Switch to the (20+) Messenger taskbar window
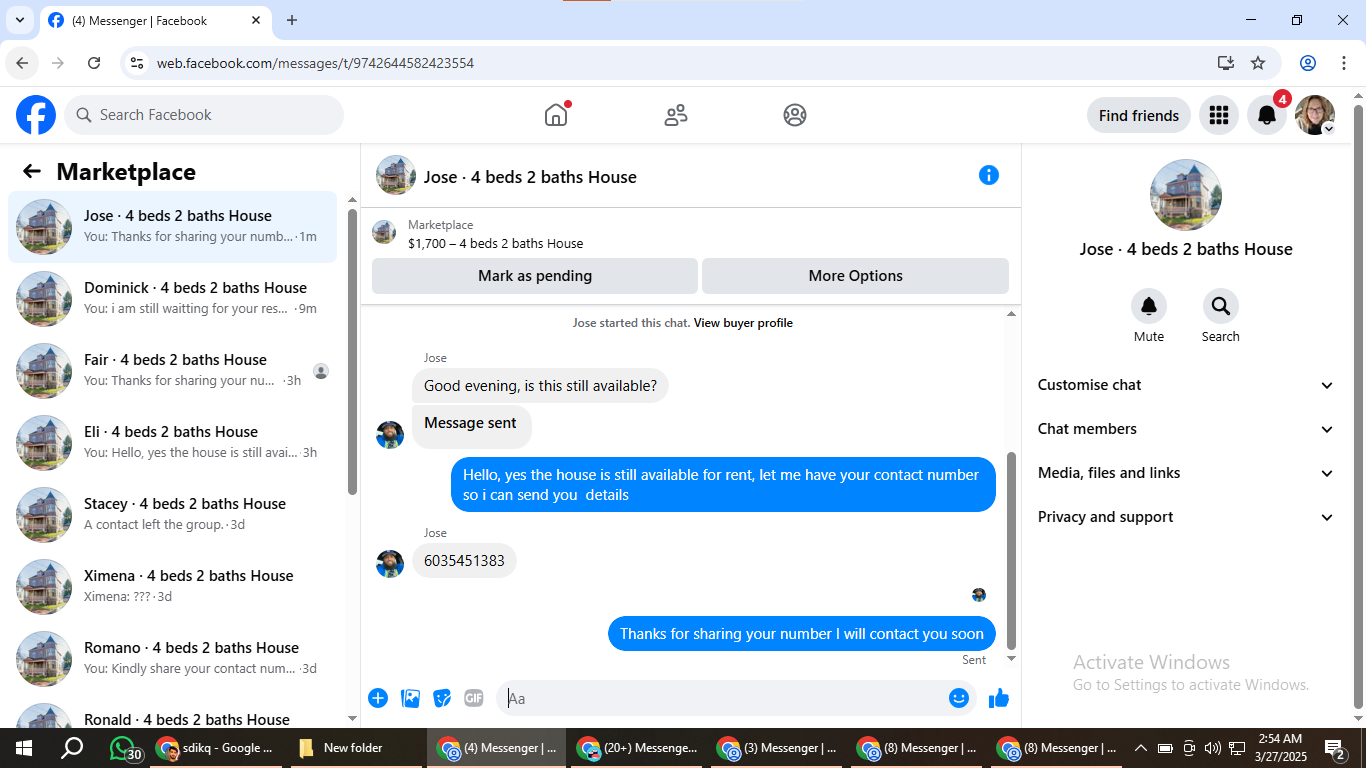Screen dimensions: 1366x768 coord(637,748)
